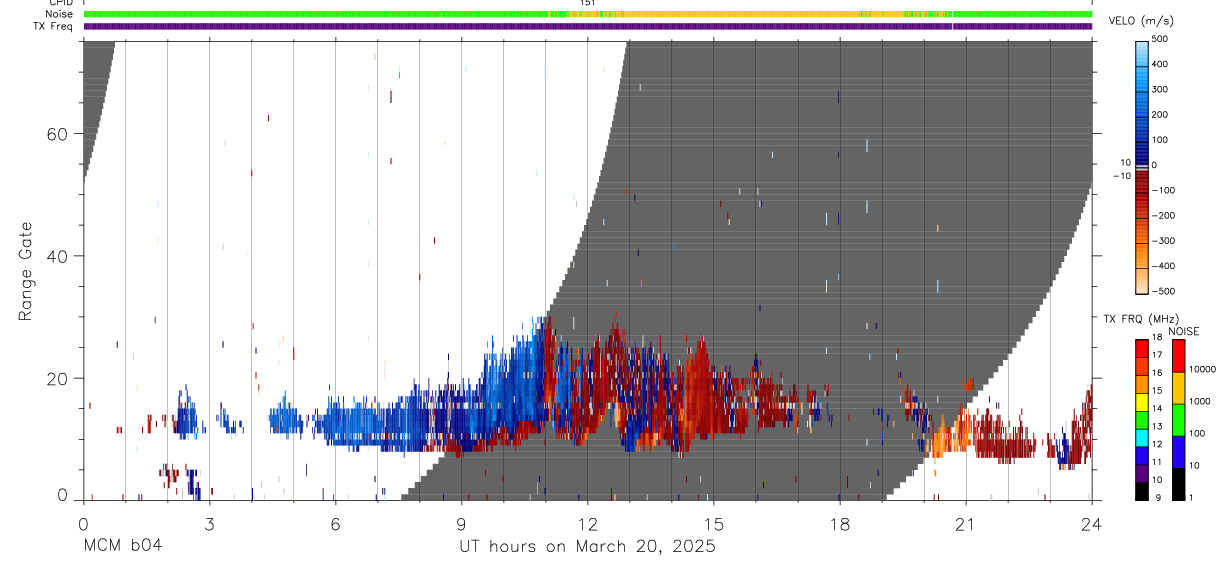Pick the light blue top of velocity color bar
This screenshot has width=1228, height=567.
tap(1143, 55)
